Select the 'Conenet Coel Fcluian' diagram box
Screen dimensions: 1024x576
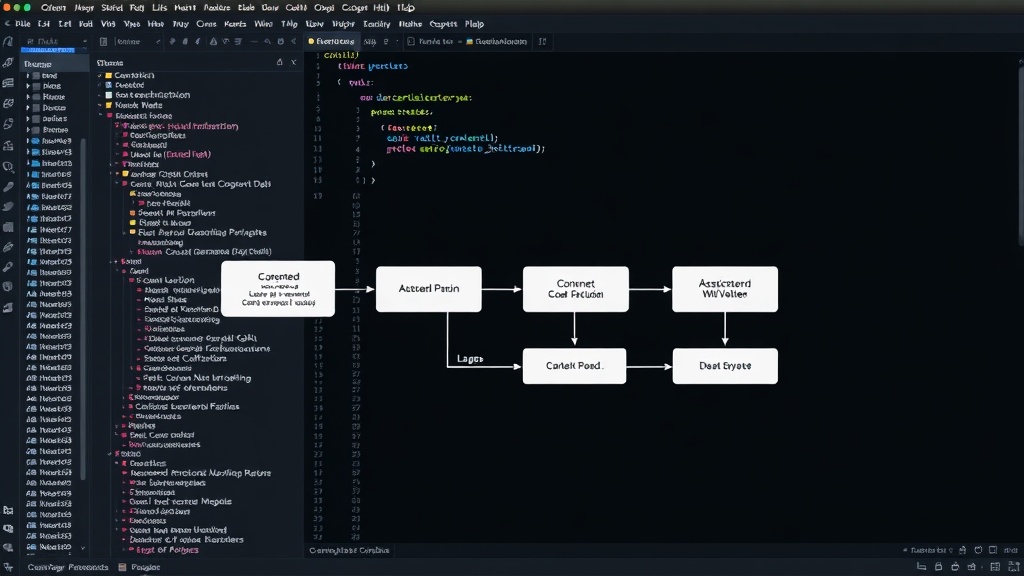pos(575,289)
